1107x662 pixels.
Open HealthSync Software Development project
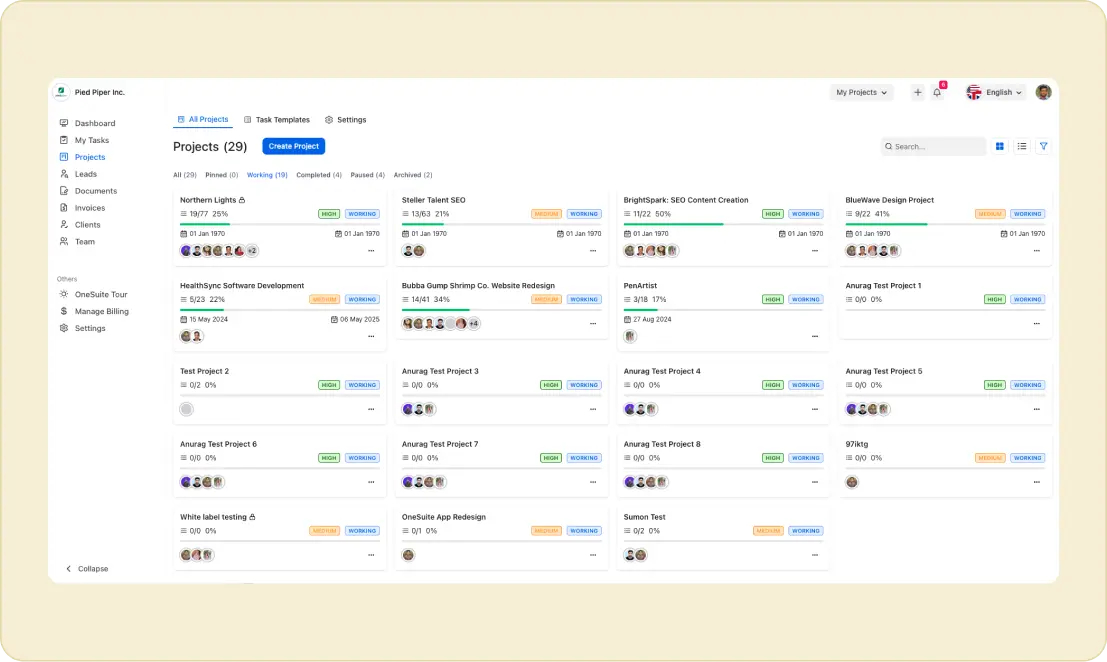click(242, 286)
